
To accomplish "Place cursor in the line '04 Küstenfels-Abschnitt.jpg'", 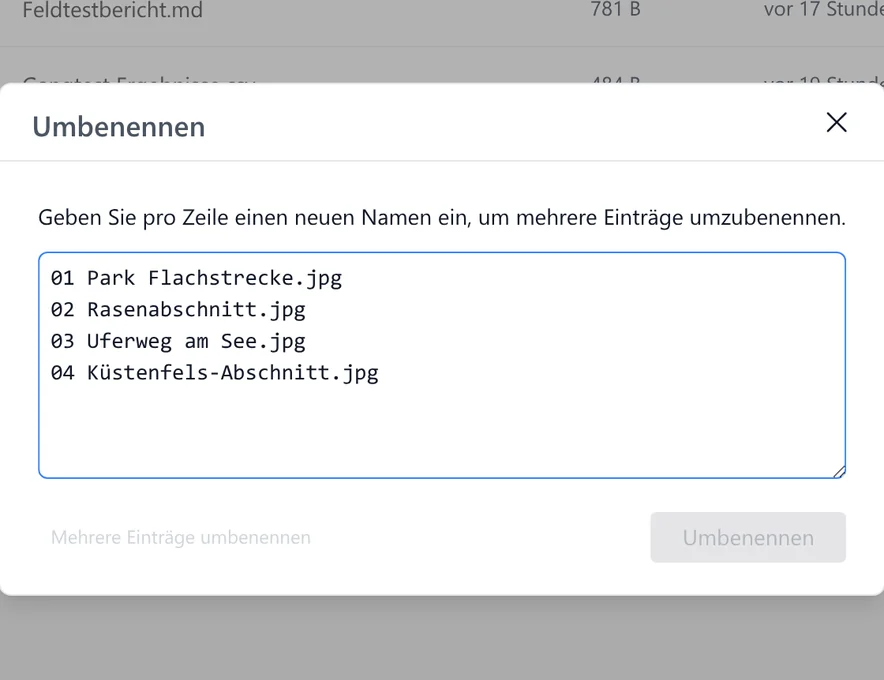I will (215, 373).
